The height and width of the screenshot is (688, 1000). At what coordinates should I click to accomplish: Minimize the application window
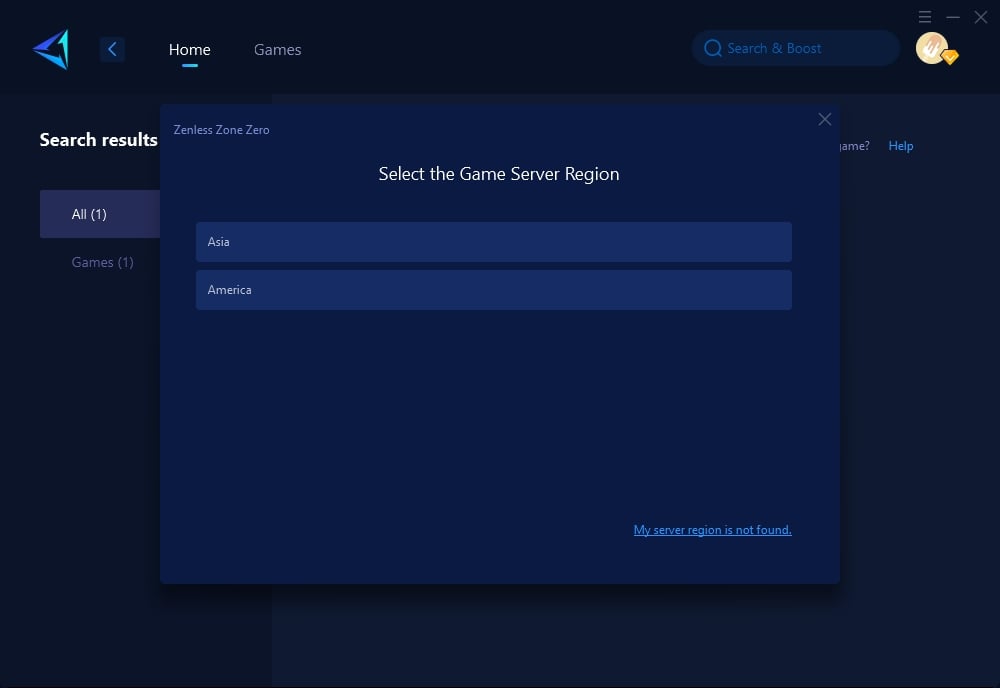pyautogui.click(x=953, y=17)
